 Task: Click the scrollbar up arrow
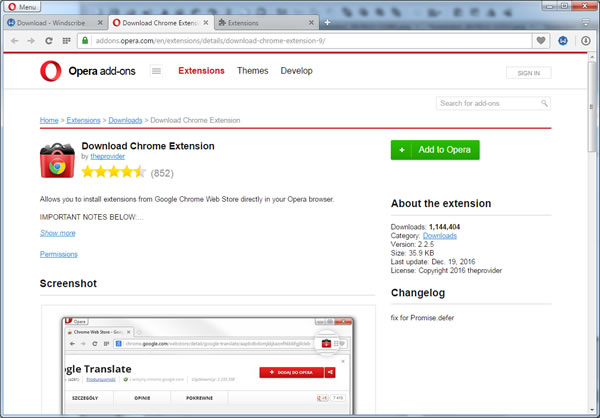[593, 57]
